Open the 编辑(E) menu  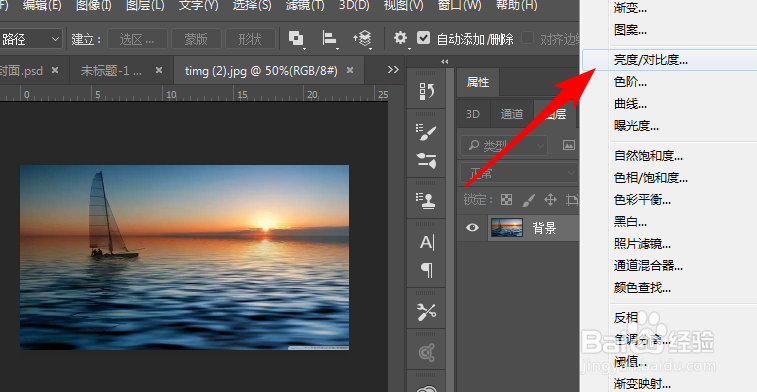tap(42, 6)
